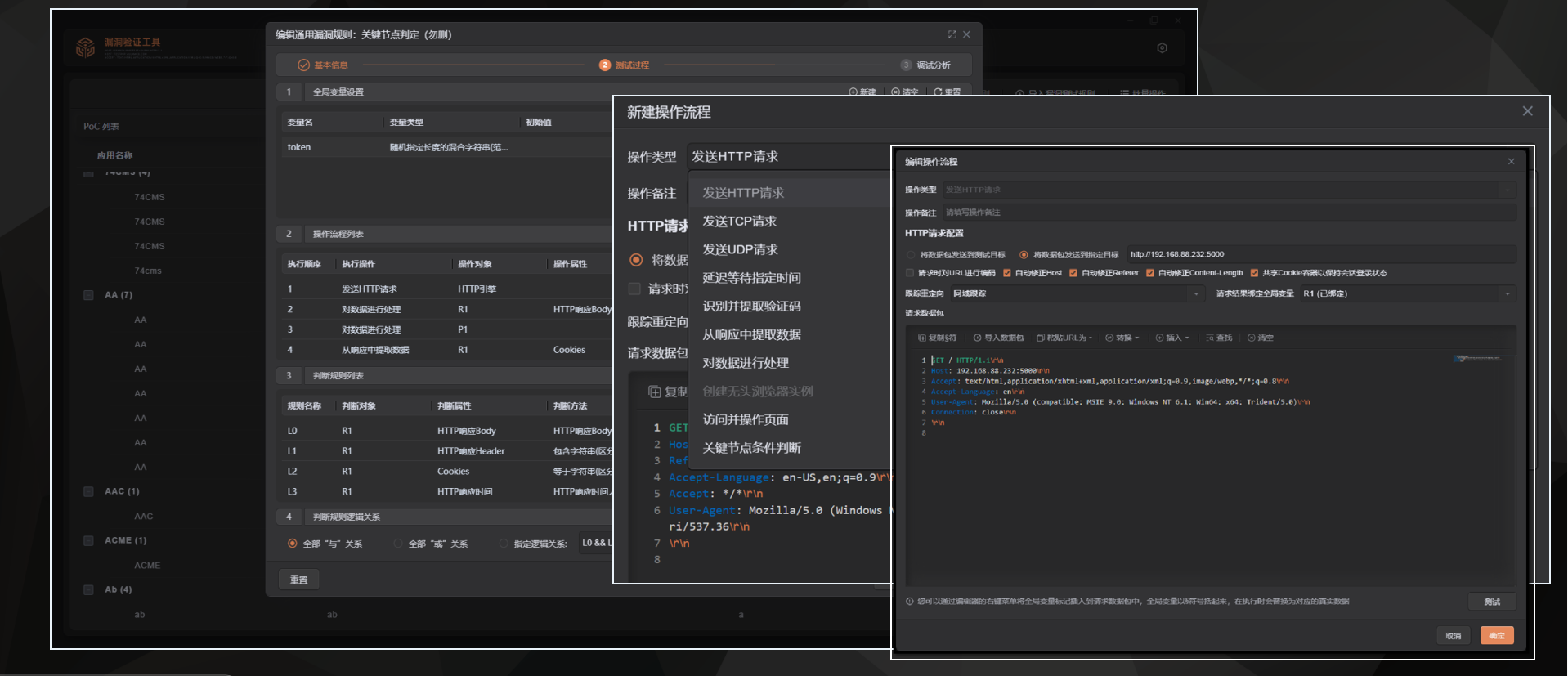Open 操作类型 combo in 新建操作流程 dialog

pyautogui.click(x=788, y=156)
